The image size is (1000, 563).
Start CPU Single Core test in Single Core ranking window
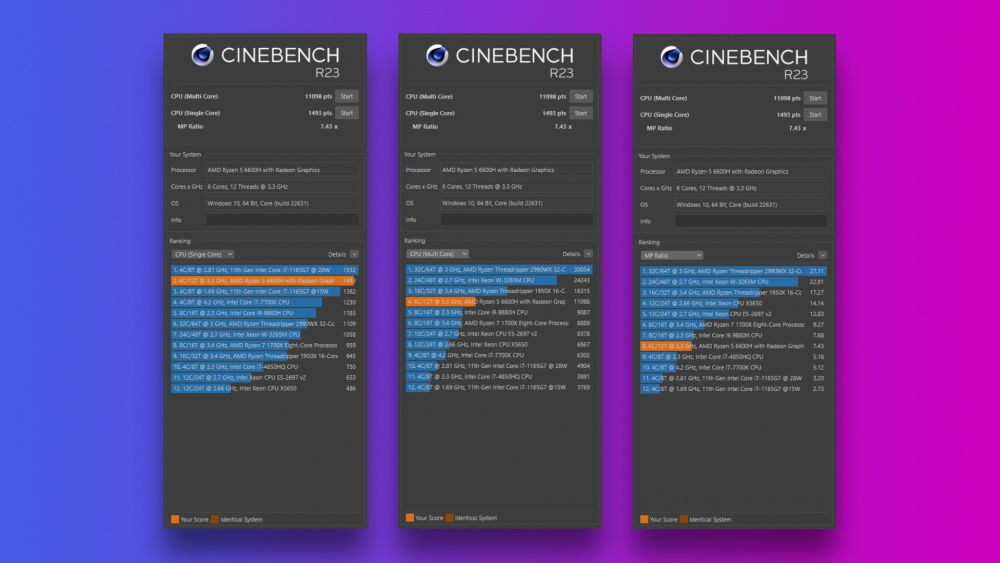point(347,113)
